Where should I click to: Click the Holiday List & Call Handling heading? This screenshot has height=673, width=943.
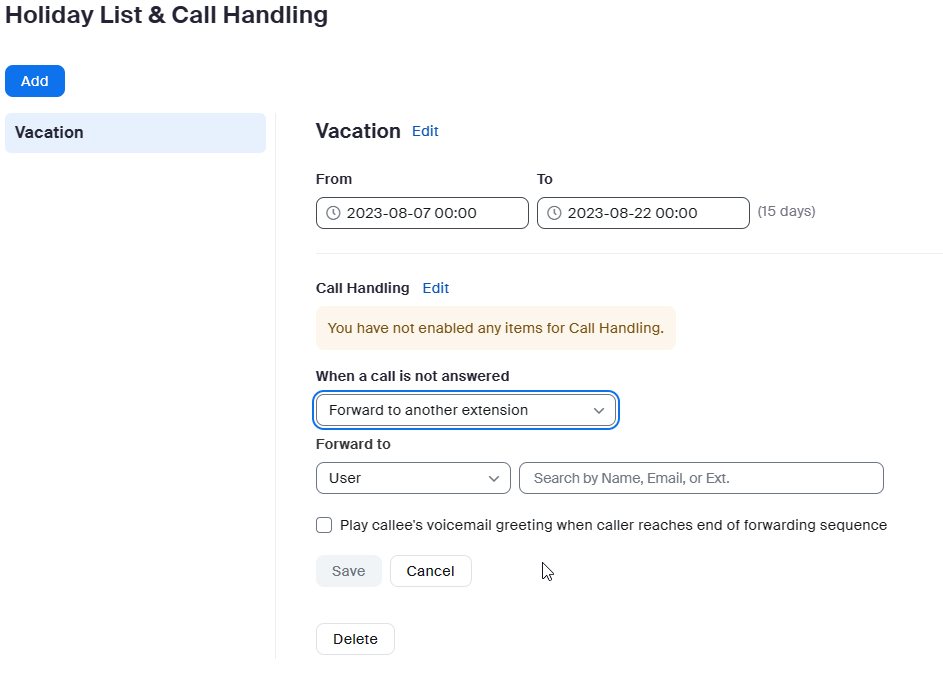tap(166, 15)
